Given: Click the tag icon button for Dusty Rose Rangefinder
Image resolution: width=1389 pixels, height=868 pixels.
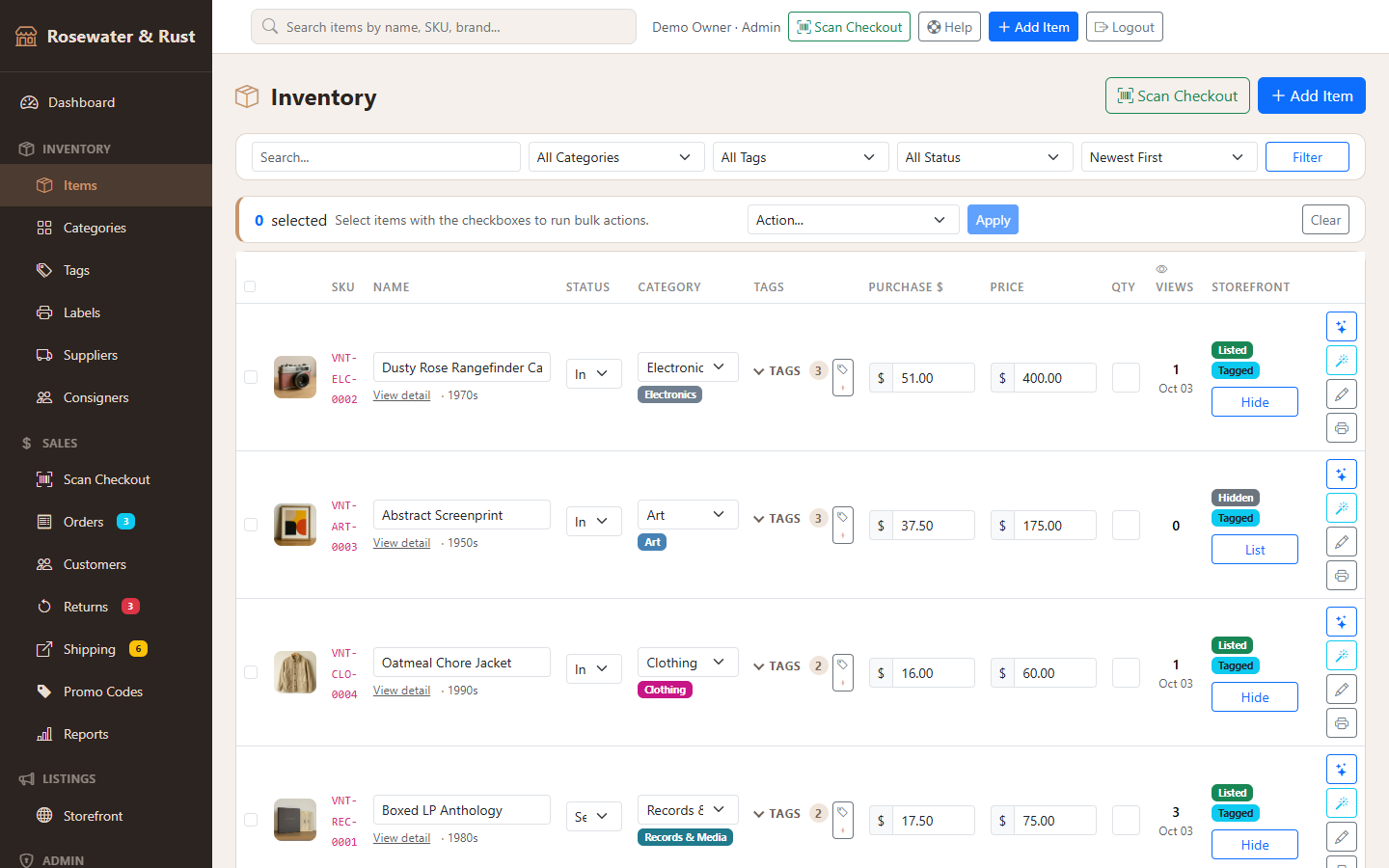Looking at the screenshot, I should [843, 377].
